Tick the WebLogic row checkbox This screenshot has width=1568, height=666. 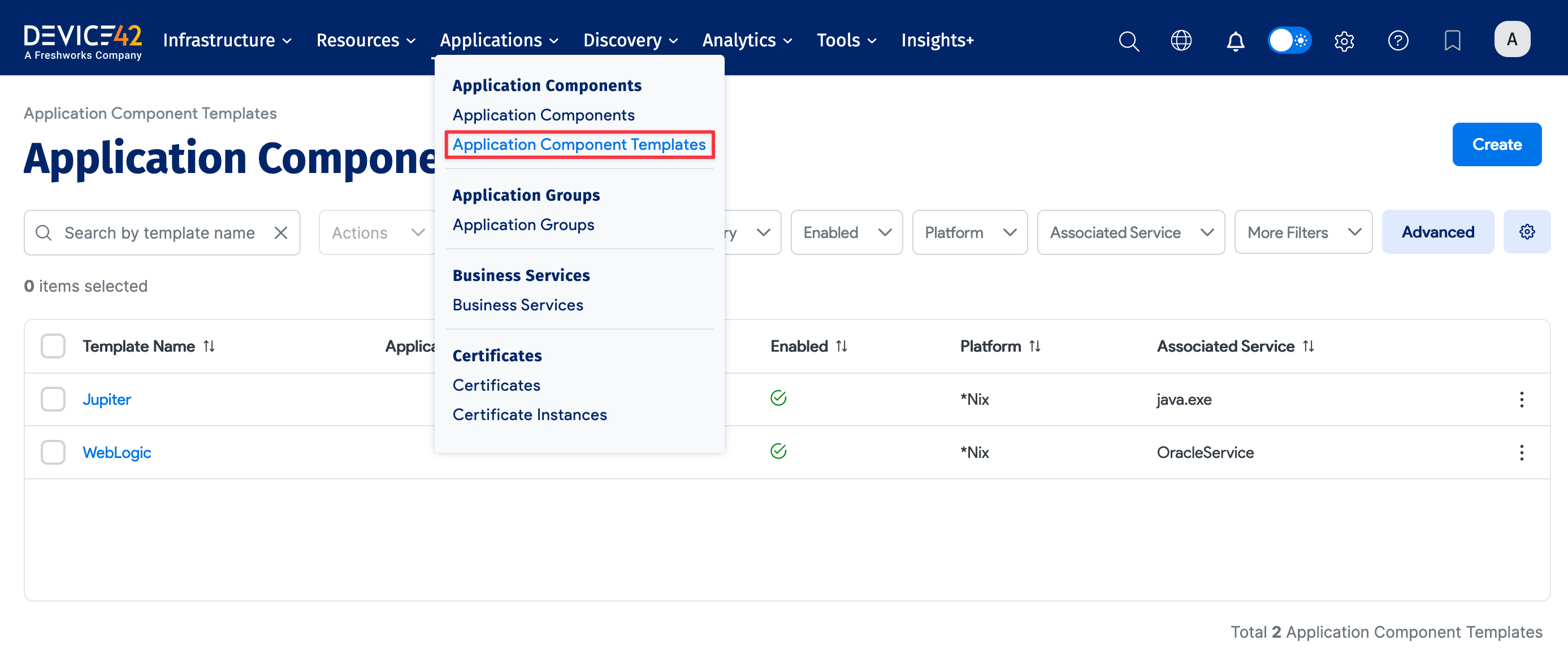53,452
